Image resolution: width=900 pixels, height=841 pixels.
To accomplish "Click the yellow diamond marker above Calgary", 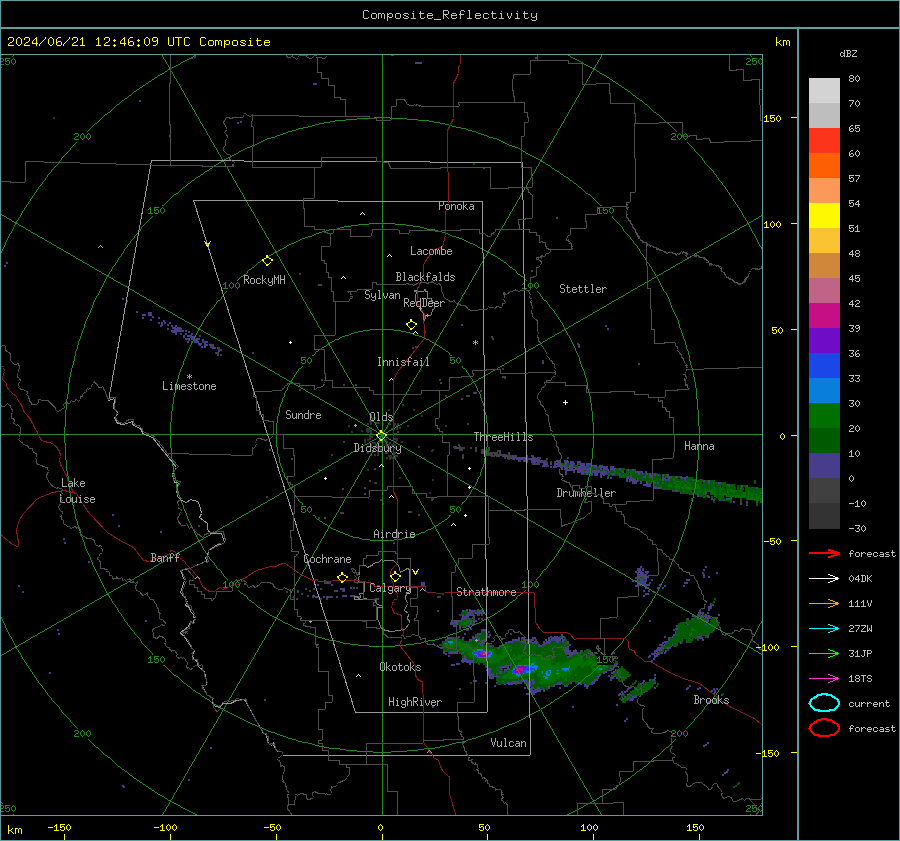I will (x=395, y=576).
